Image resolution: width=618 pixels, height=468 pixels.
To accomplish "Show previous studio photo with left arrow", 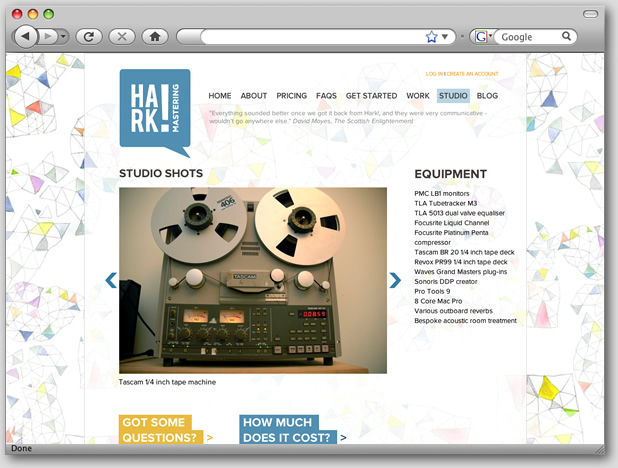I will click(x=111, y=281).
